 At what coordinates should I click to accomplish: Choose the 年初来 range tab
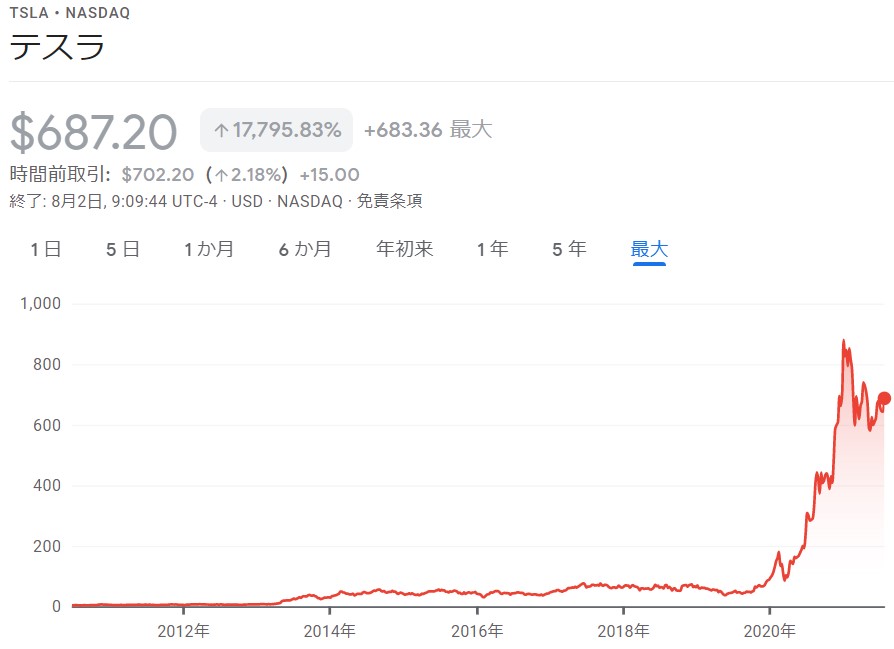(405, 249)
